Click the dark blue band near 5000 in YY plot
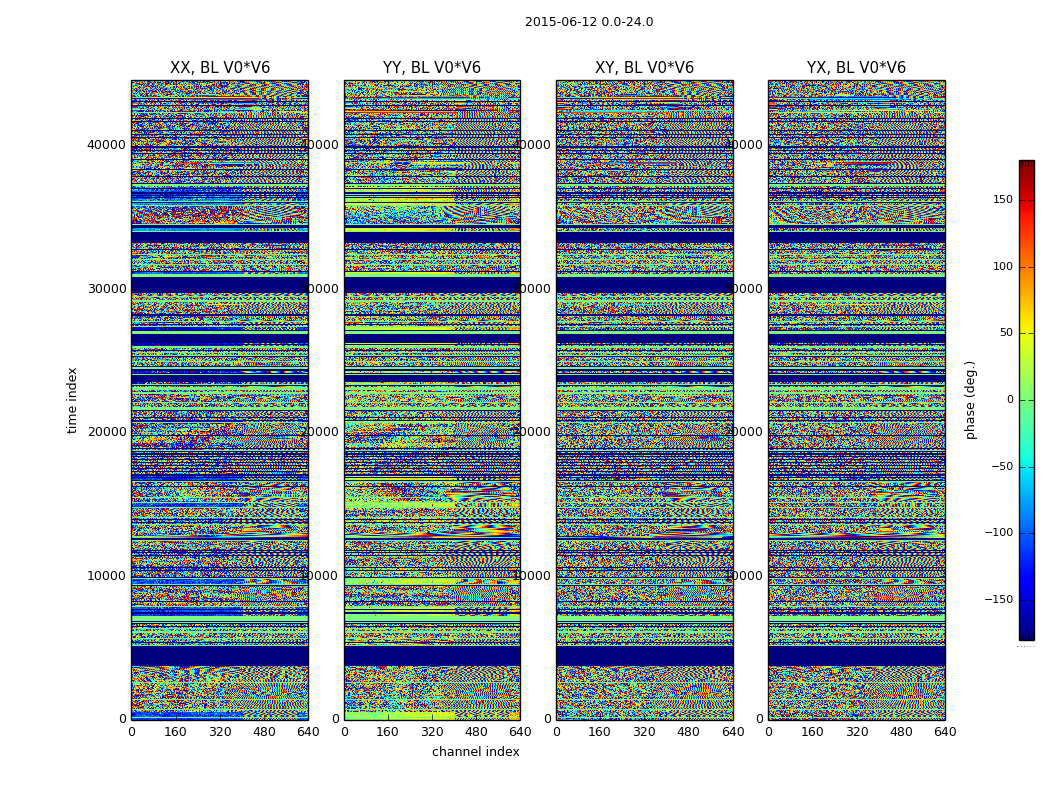The width and height of the screenshot is (1050, 800). [x=432, y=655]
